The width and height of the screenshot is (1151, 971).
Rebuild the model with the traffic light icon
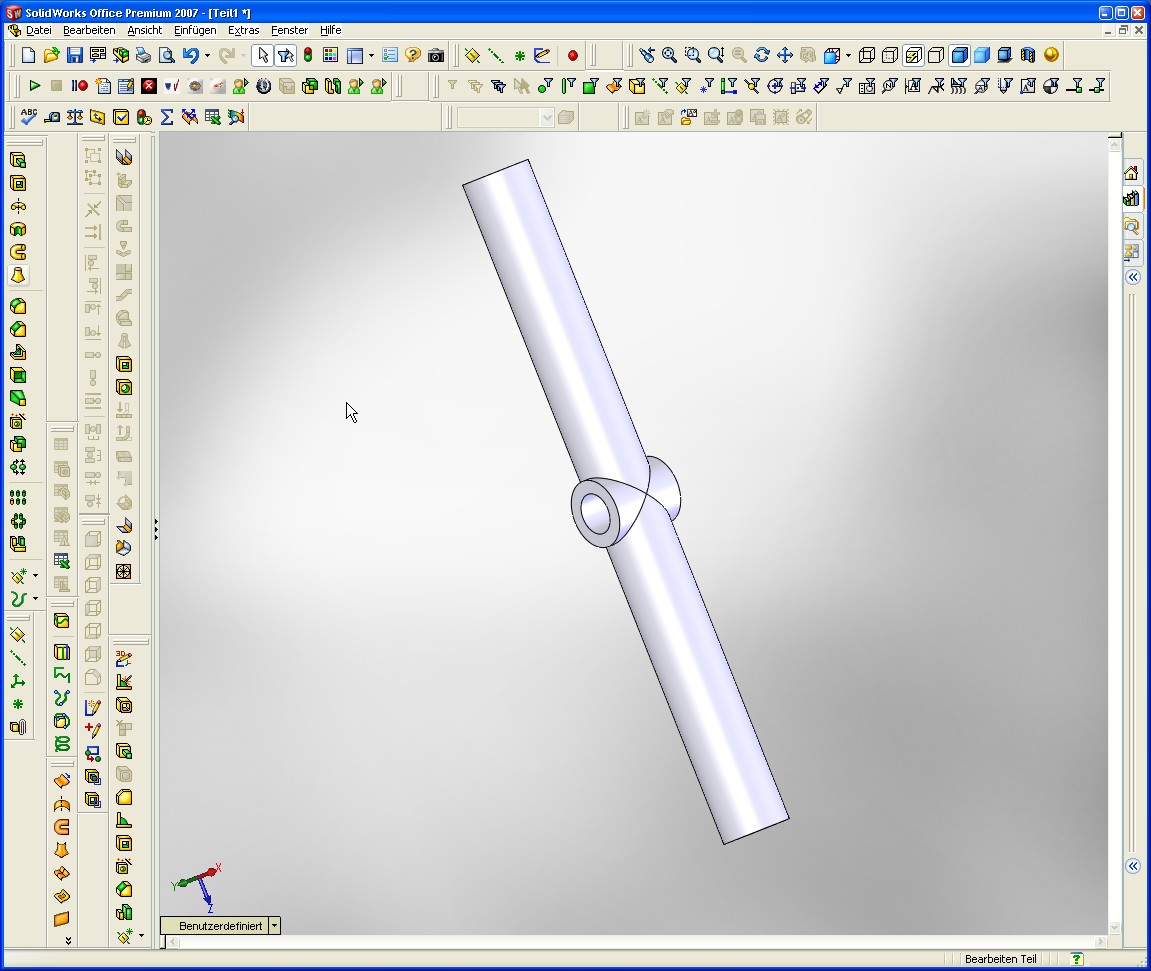pyautogui.click(x=308, y=55)
